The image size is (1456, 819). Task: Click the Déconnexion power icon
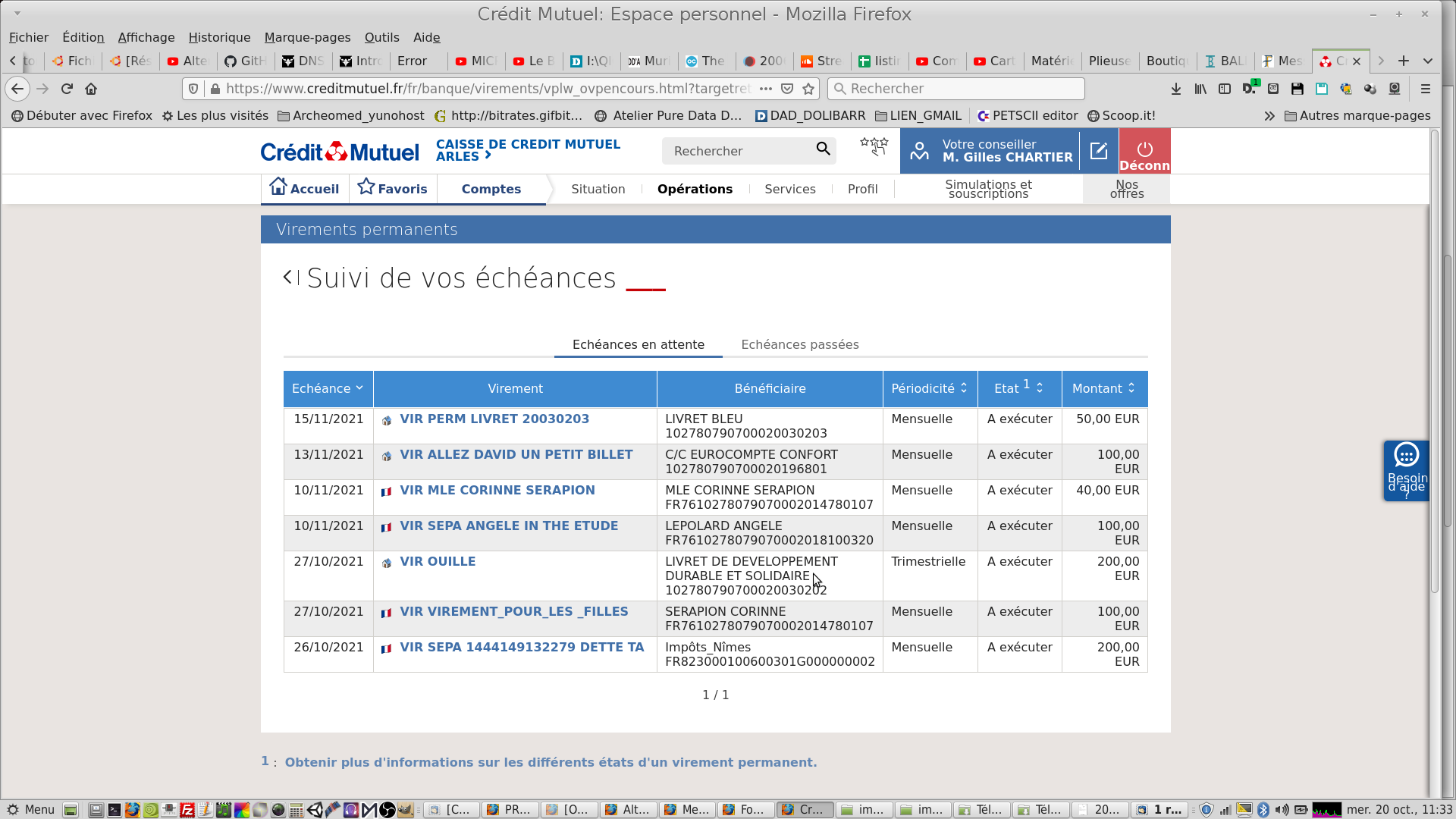click(x=1144, y=149)
